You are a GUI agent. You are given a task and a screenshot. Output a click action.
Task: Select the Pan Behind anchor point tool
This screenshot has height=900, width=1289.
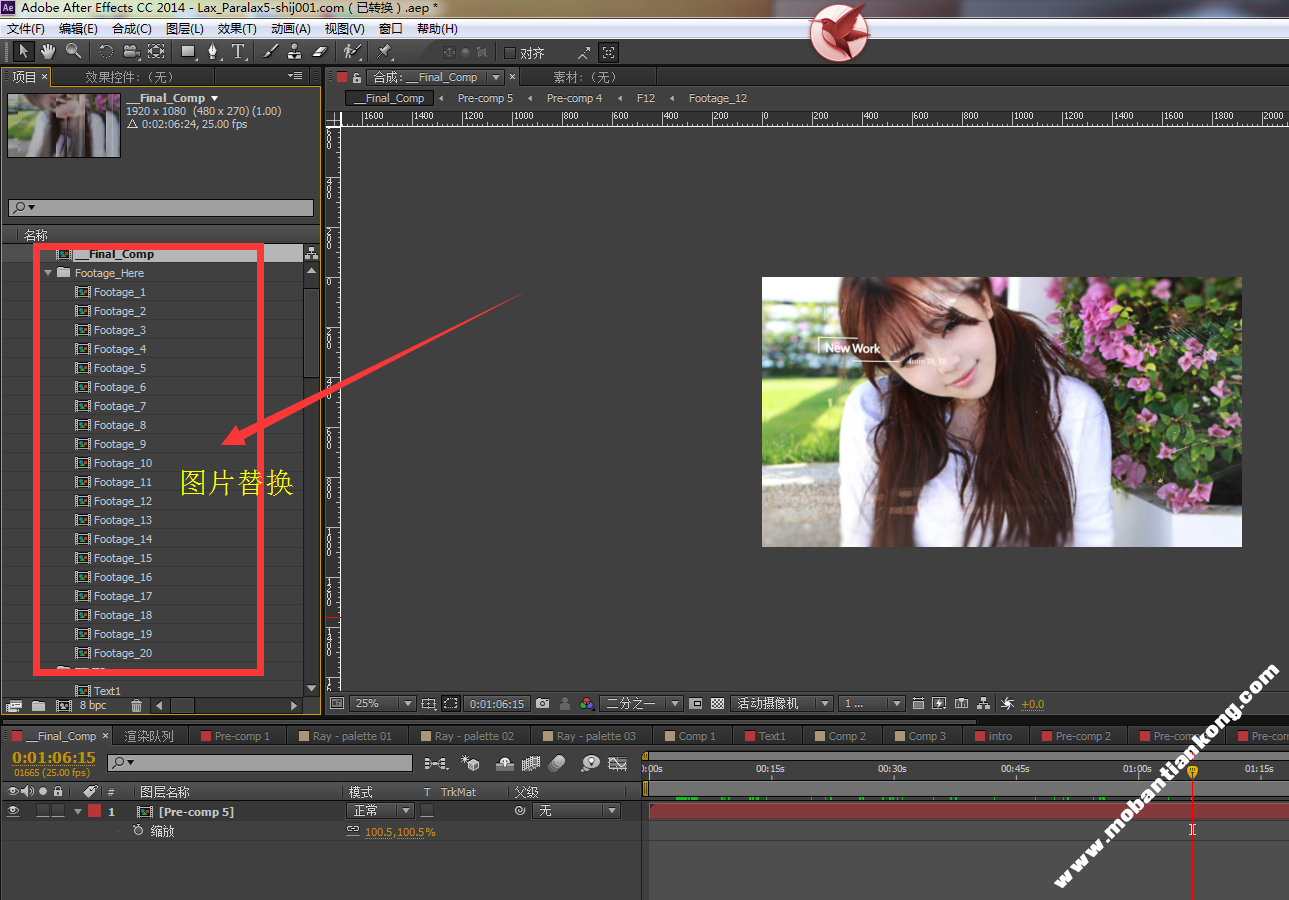pos(156,51)
